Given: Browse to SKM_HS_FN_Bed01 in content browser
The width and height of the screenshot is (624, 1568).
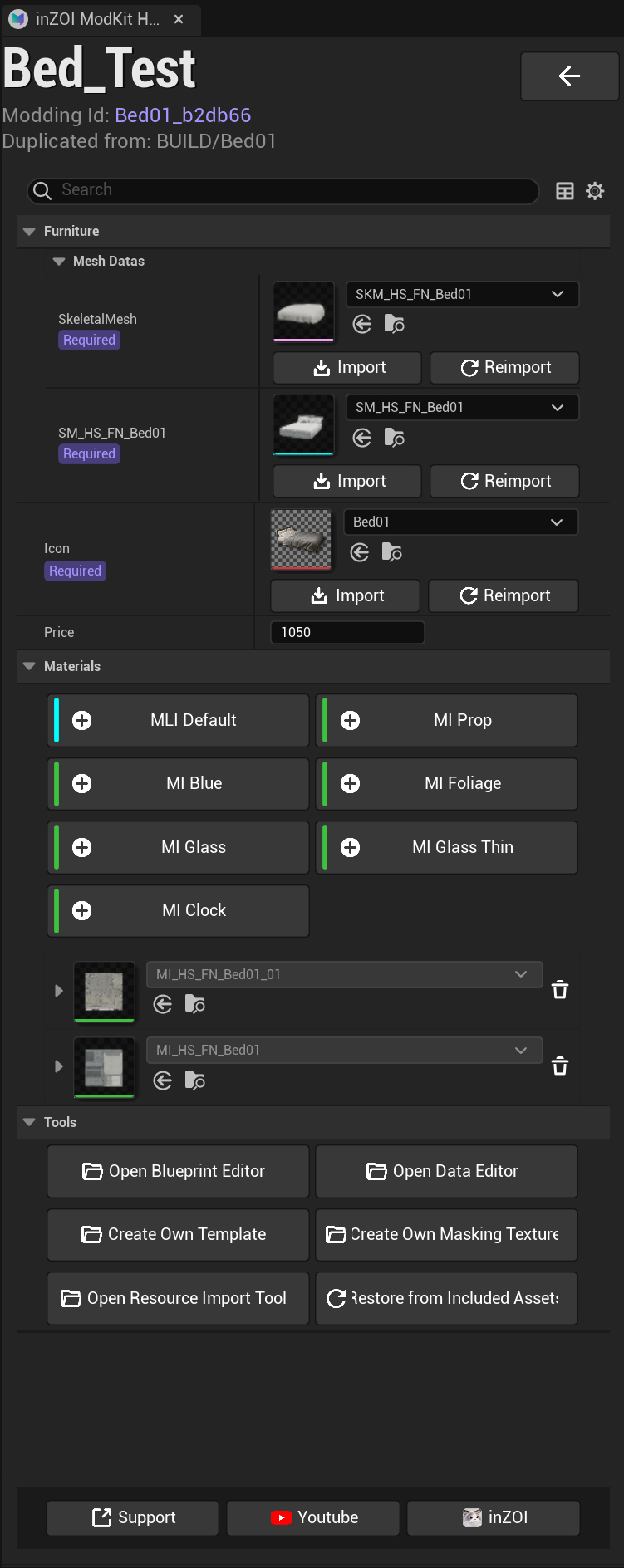Looking at the screenshot, I should tap(395, 324).
